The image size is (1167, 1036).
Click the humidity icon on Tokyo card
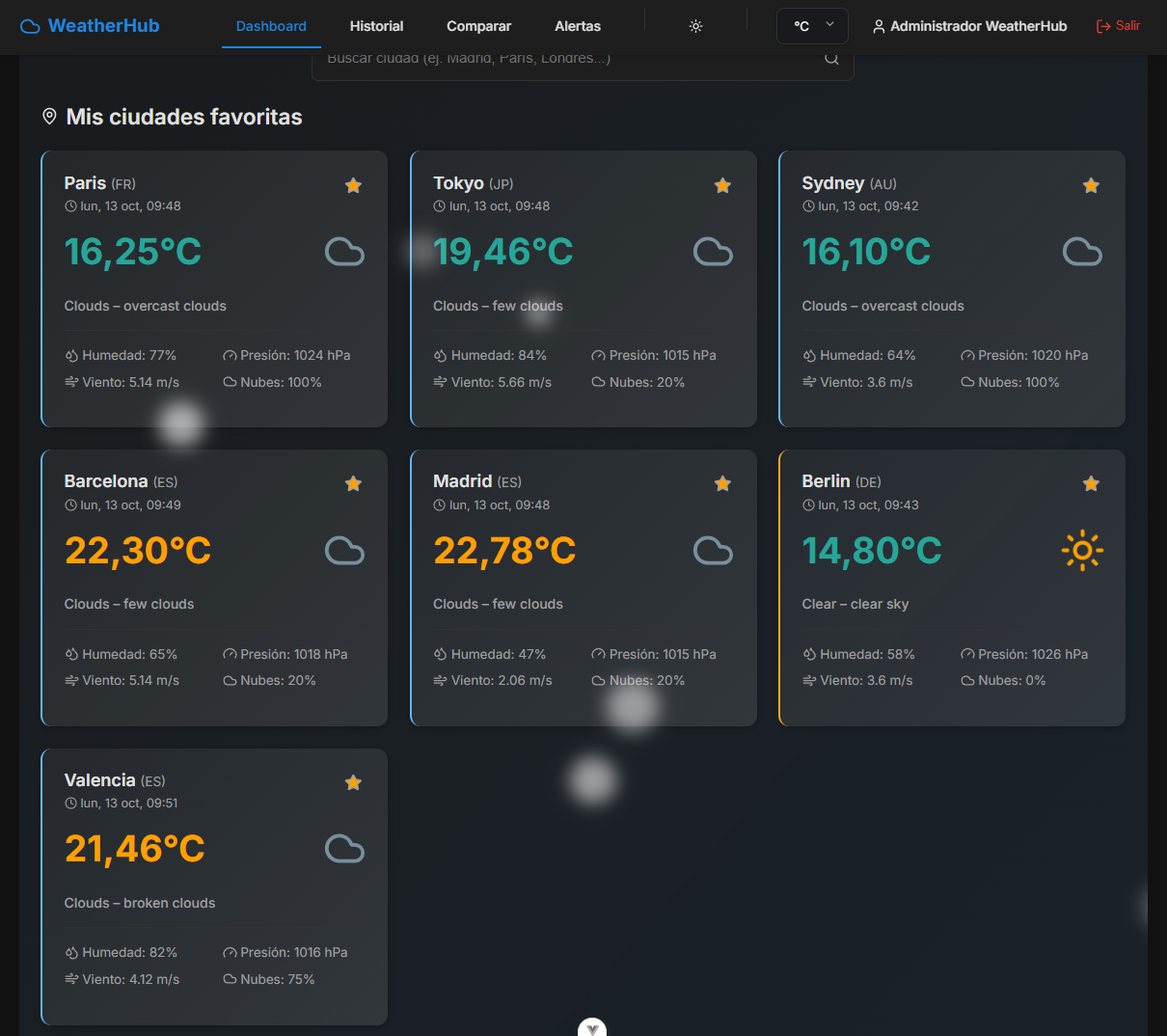pyautogui.click(x=440, y=355)
